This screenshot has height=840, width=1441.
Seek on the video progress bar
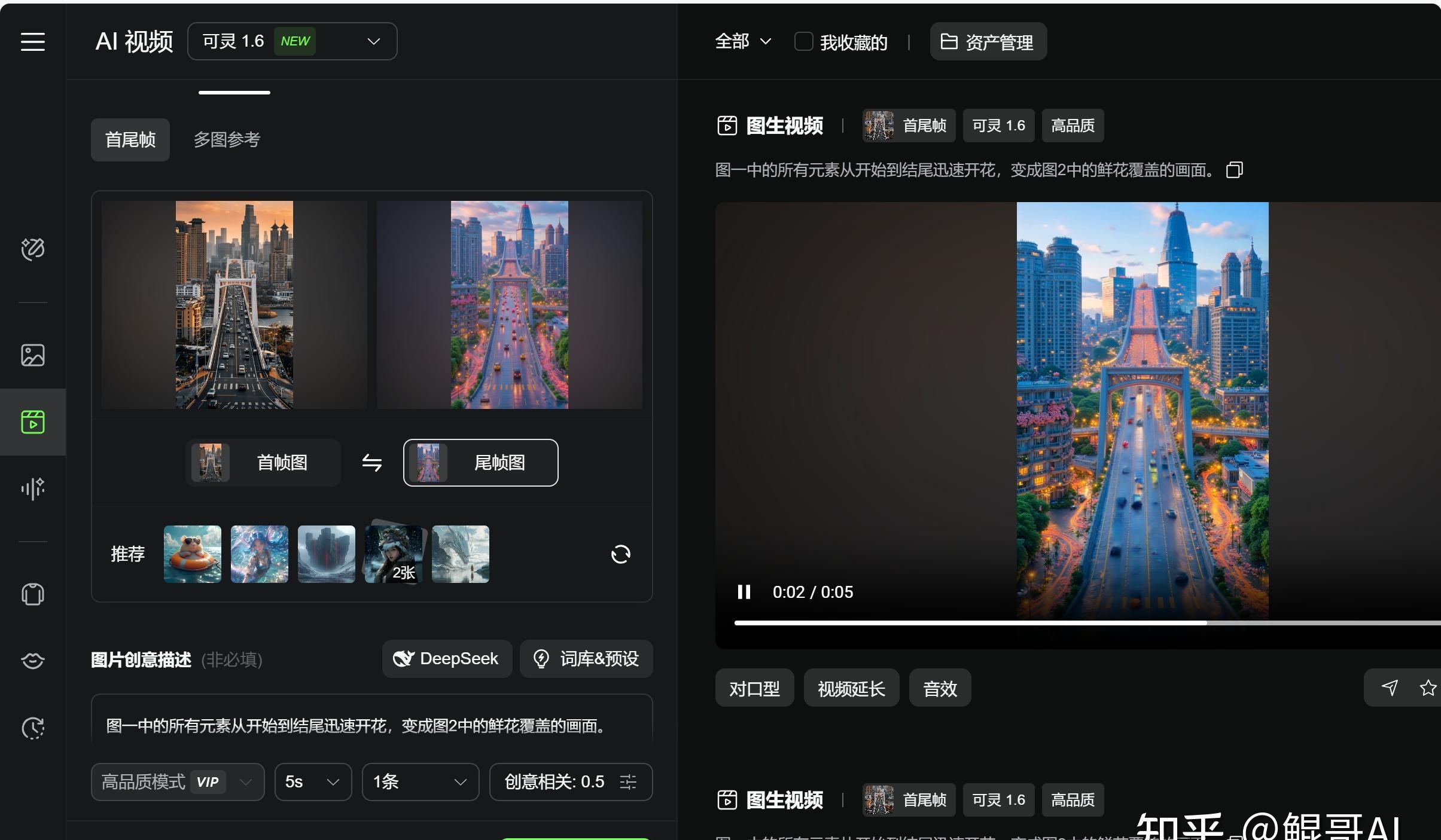[x=1077, y=623]
